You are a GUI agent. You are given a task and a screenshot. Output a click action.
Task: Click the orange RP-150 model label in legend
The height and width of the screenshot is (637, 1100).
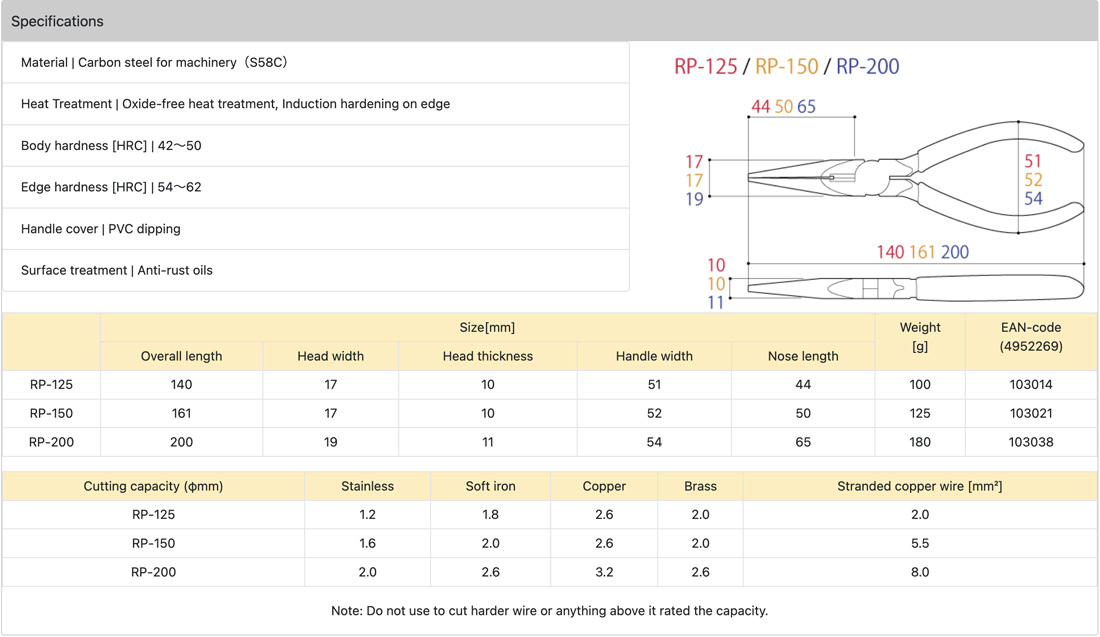pos(786,67)
